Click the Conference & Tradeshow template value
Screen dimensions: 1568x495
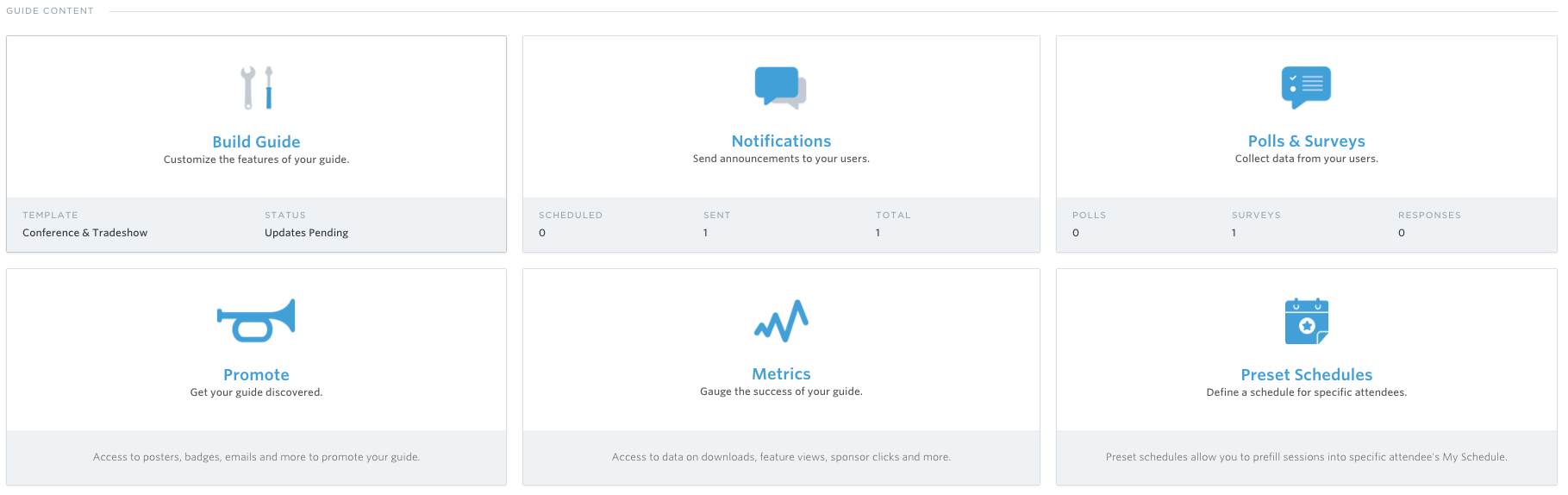click(84, 233)
